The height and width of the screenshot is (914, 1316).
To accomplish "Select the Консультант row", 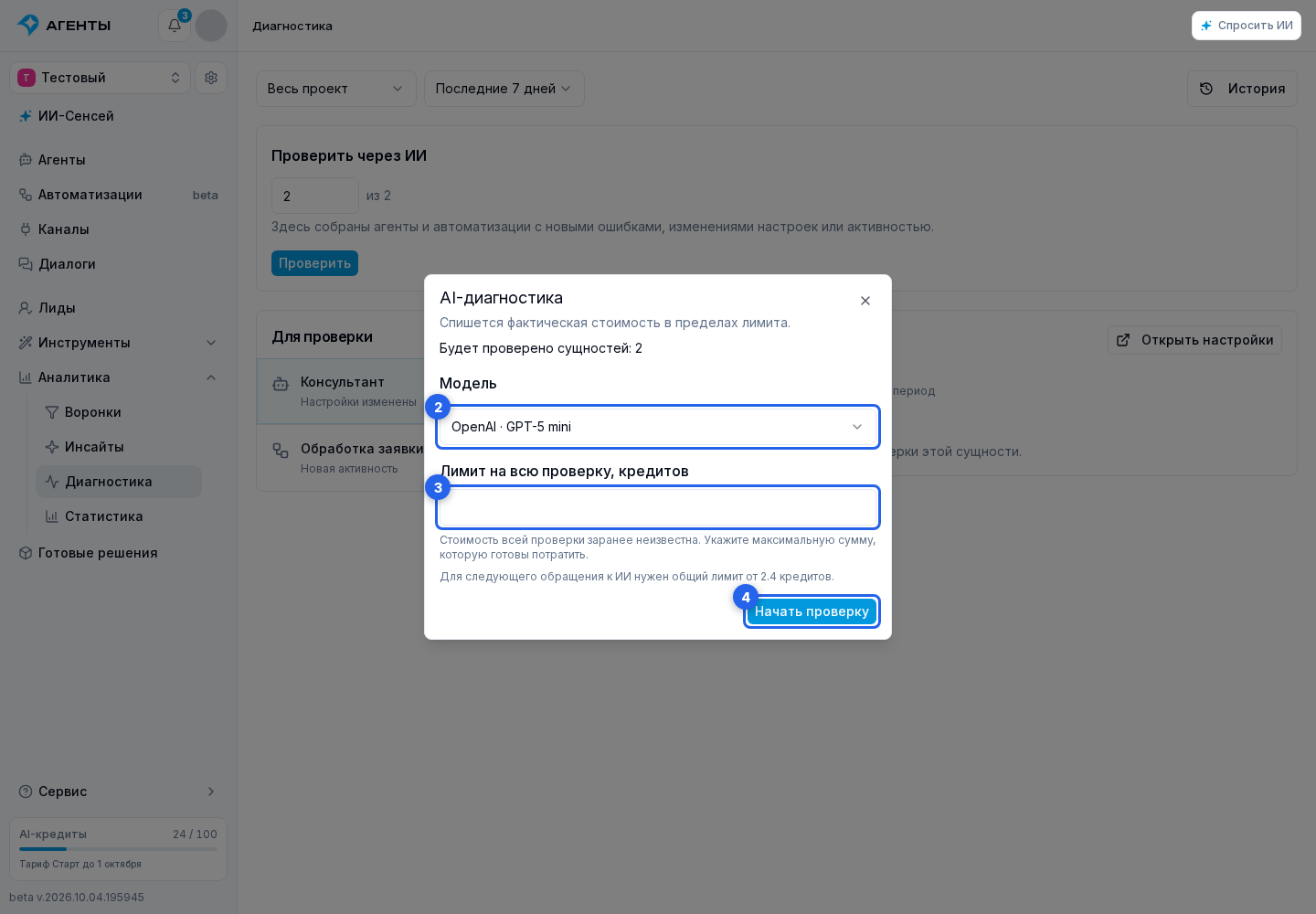I will tap(341, 391).
